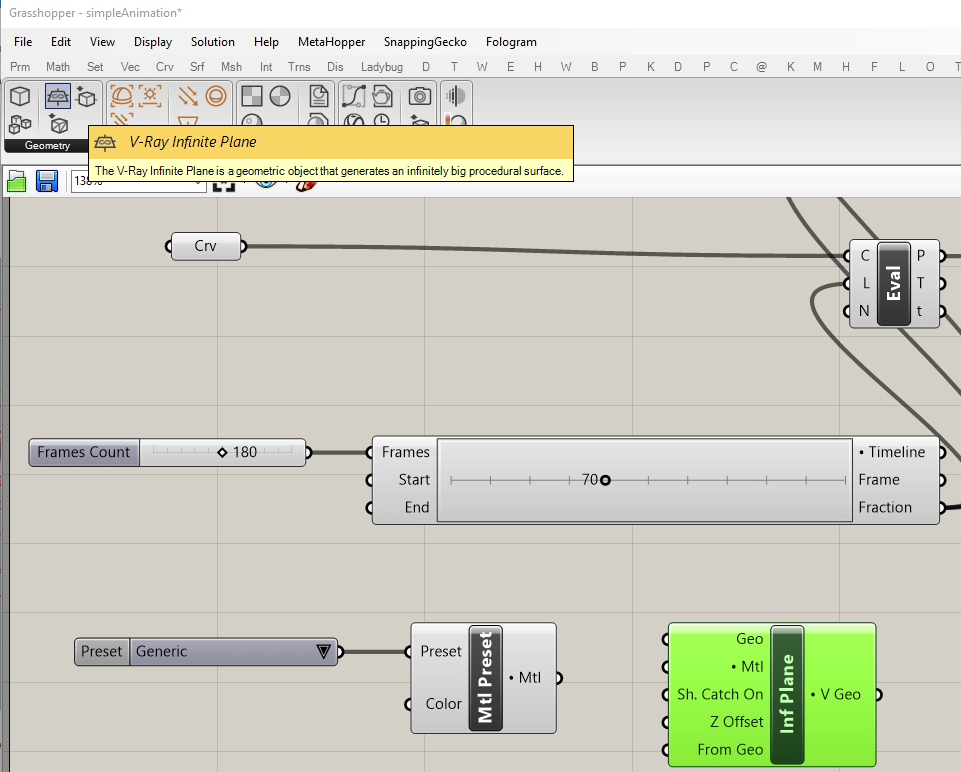961x772 pixels.
Task: Select the teapot render icon
Action: tap(382, 97)
